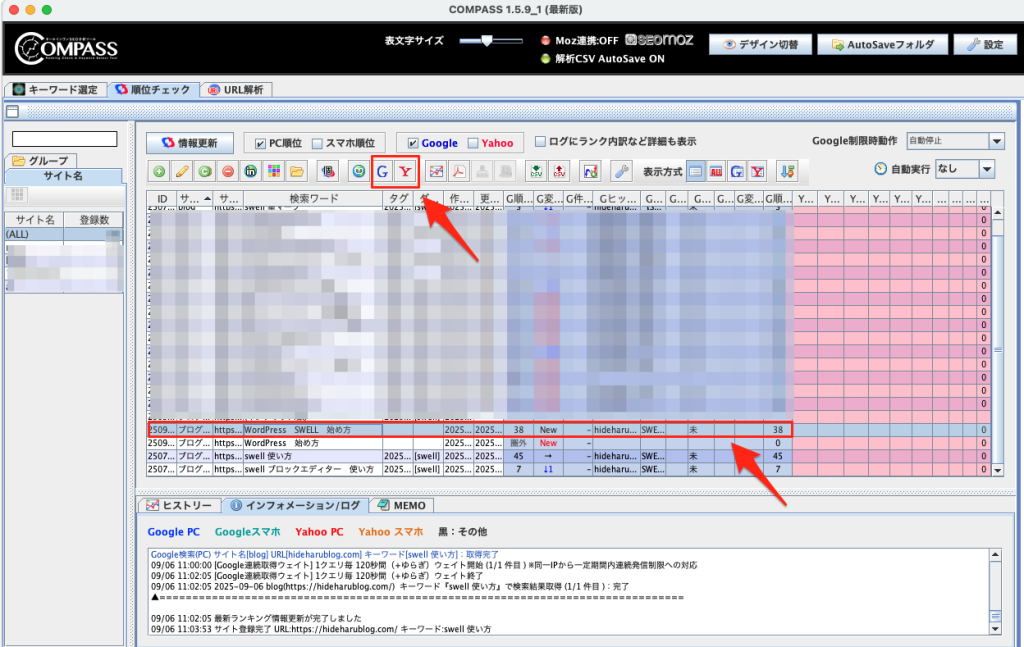Select the WordPress SWELL 始め方 row
This screenshot has width=1024, height=647.
point(312,429)
